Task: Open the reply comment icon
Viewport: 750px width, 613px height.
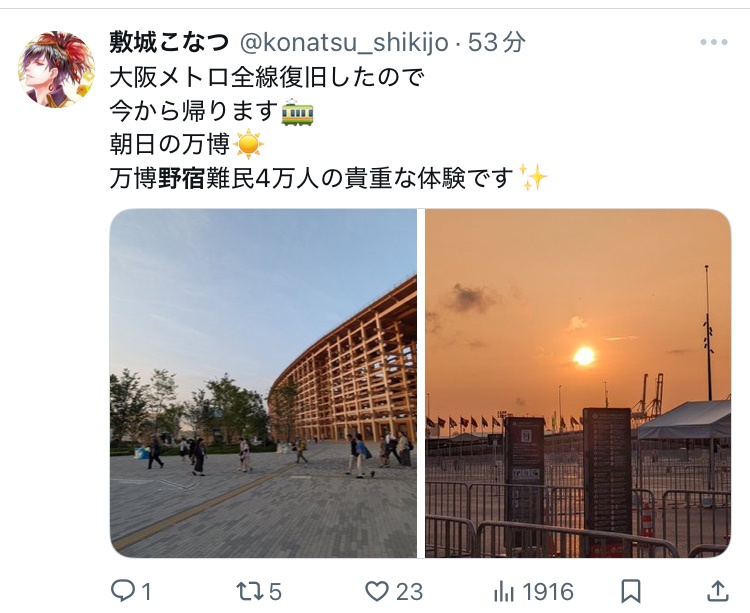Action: tap(123, 591)
